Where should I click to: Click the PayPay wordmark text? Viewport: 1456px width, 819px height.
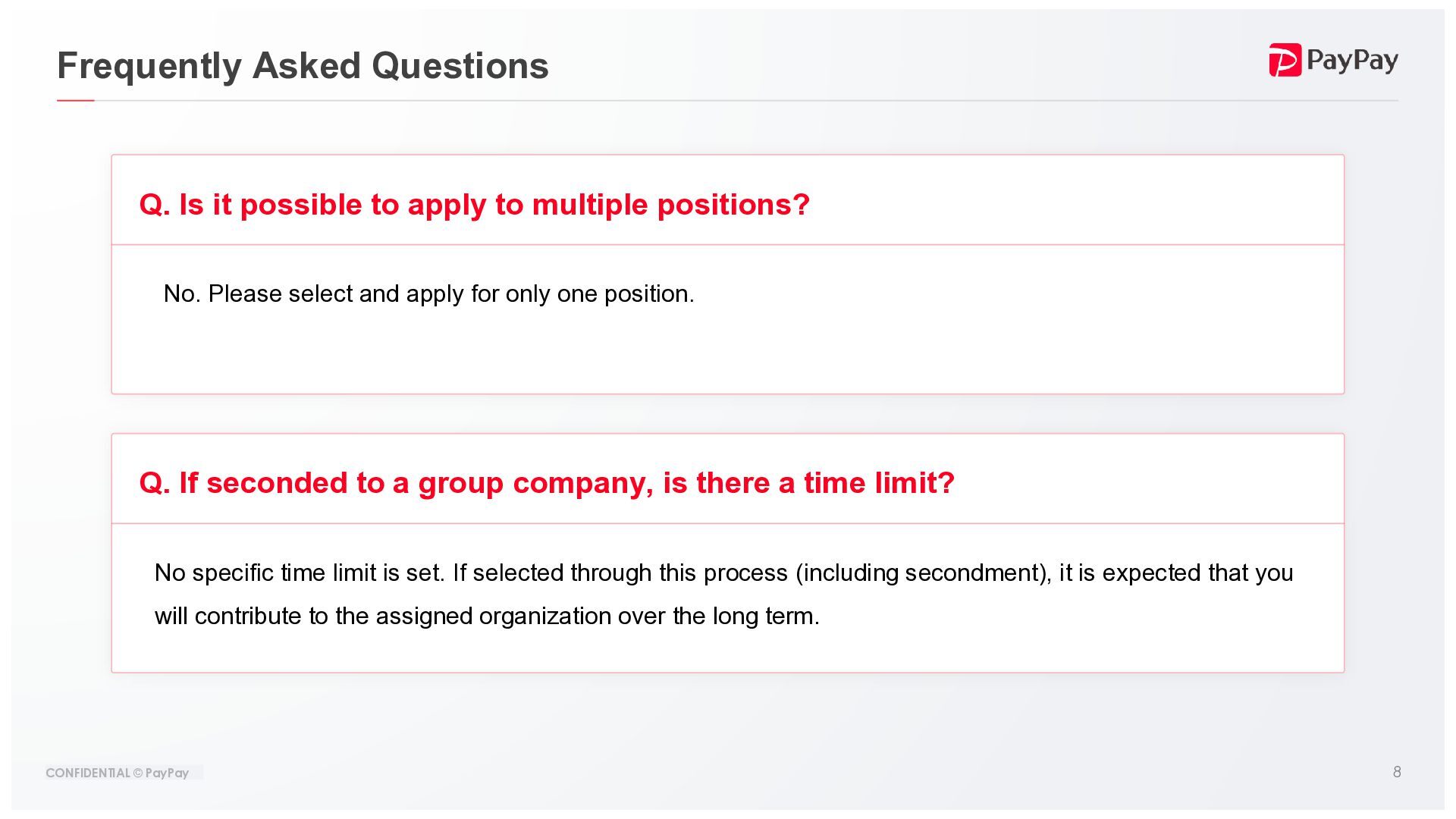[1352, 61]
